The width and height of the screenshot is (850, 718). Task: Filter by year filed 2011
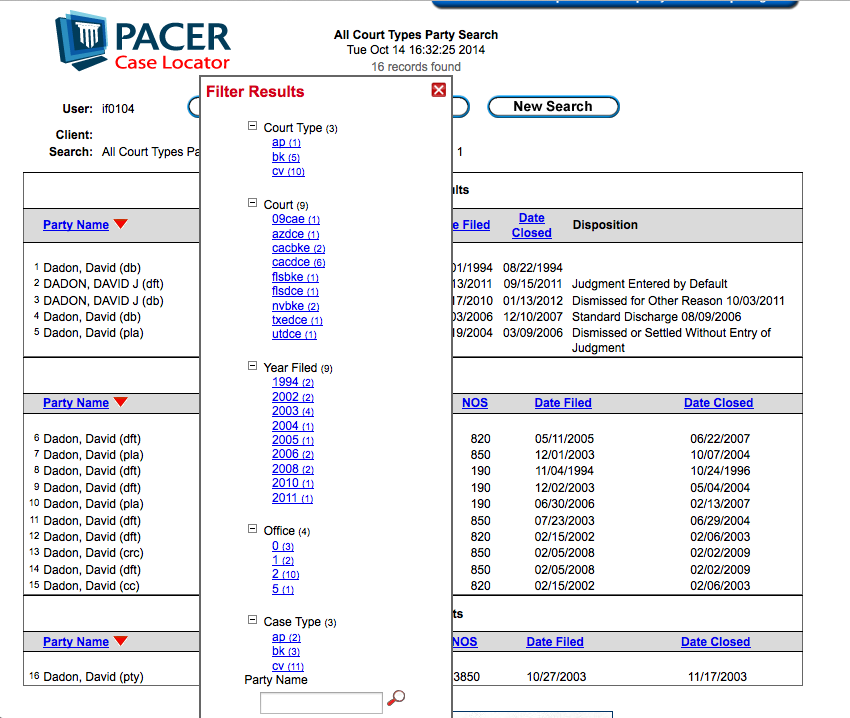click(292, 498)
